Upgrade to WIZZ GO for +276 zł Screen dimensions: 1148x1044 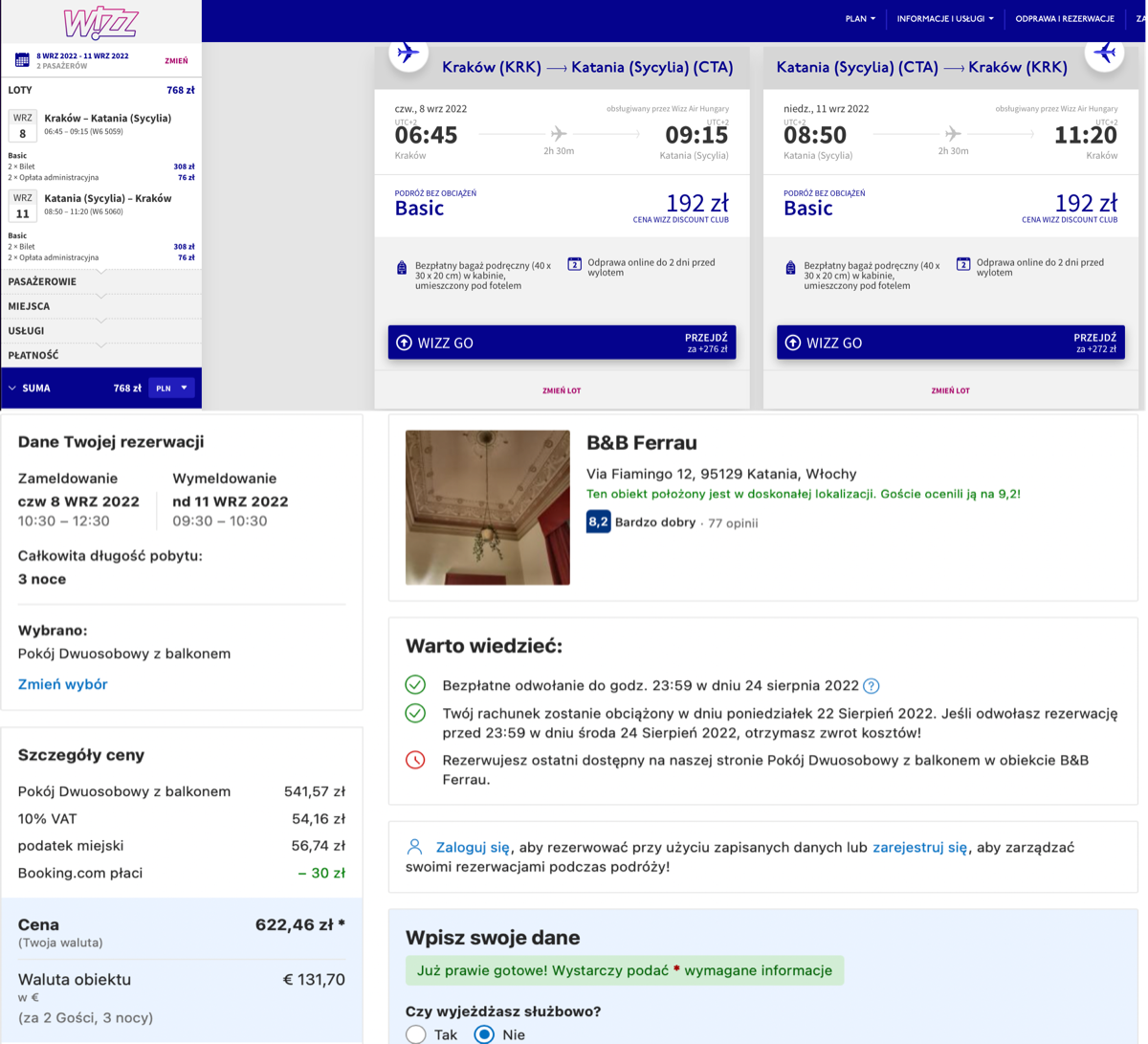(562, 343)
